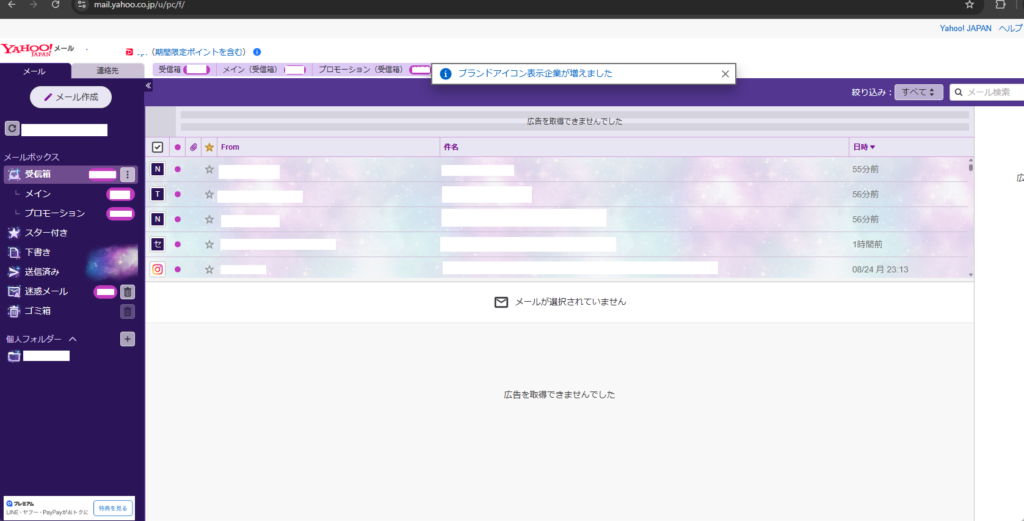Click the セ sender icon in the 1時間前 row
Viewport: 1024px width, 521px height.
(x=157, y=244)
